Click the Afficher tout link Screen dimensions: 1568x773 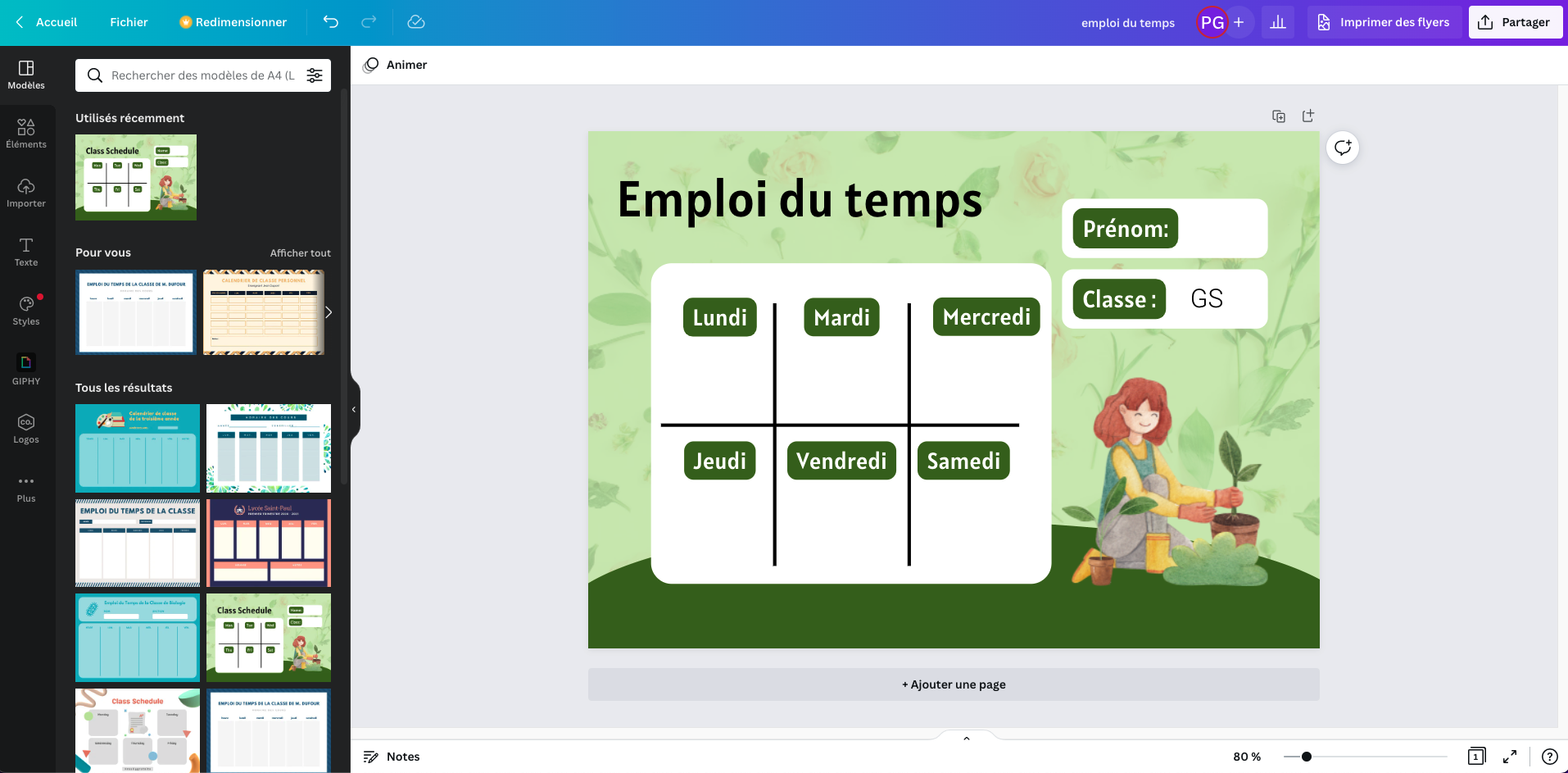pyautogui.click(x=300, y=252)
